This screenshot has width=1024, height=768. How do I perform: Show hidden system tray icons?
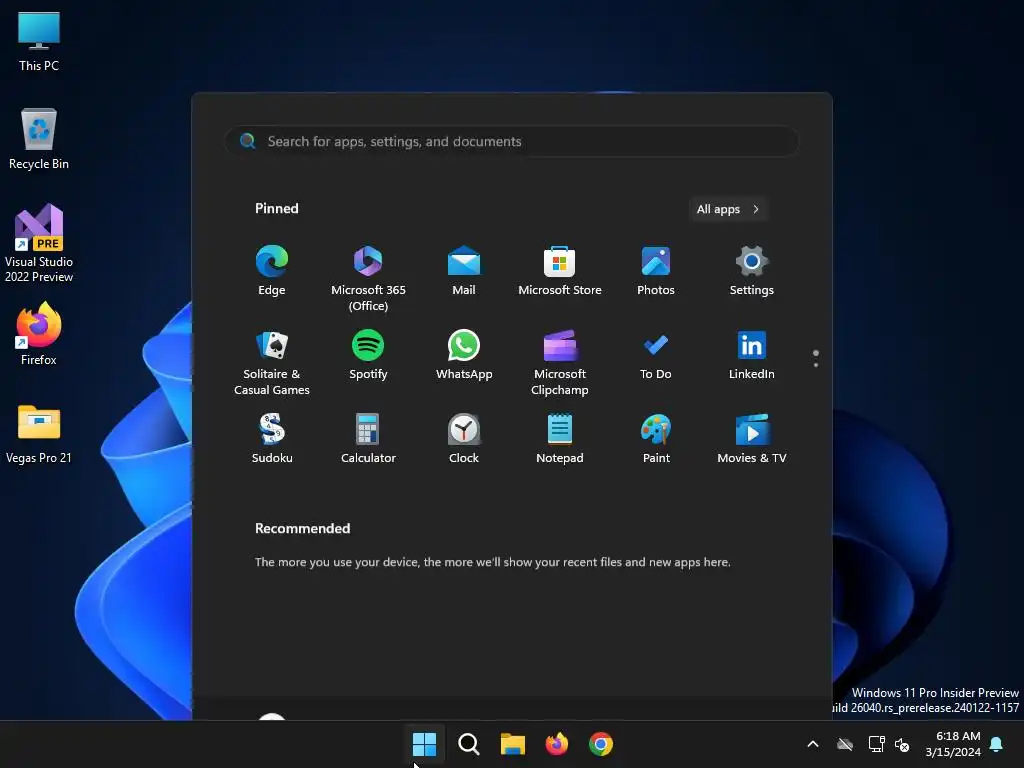point(813,744)
